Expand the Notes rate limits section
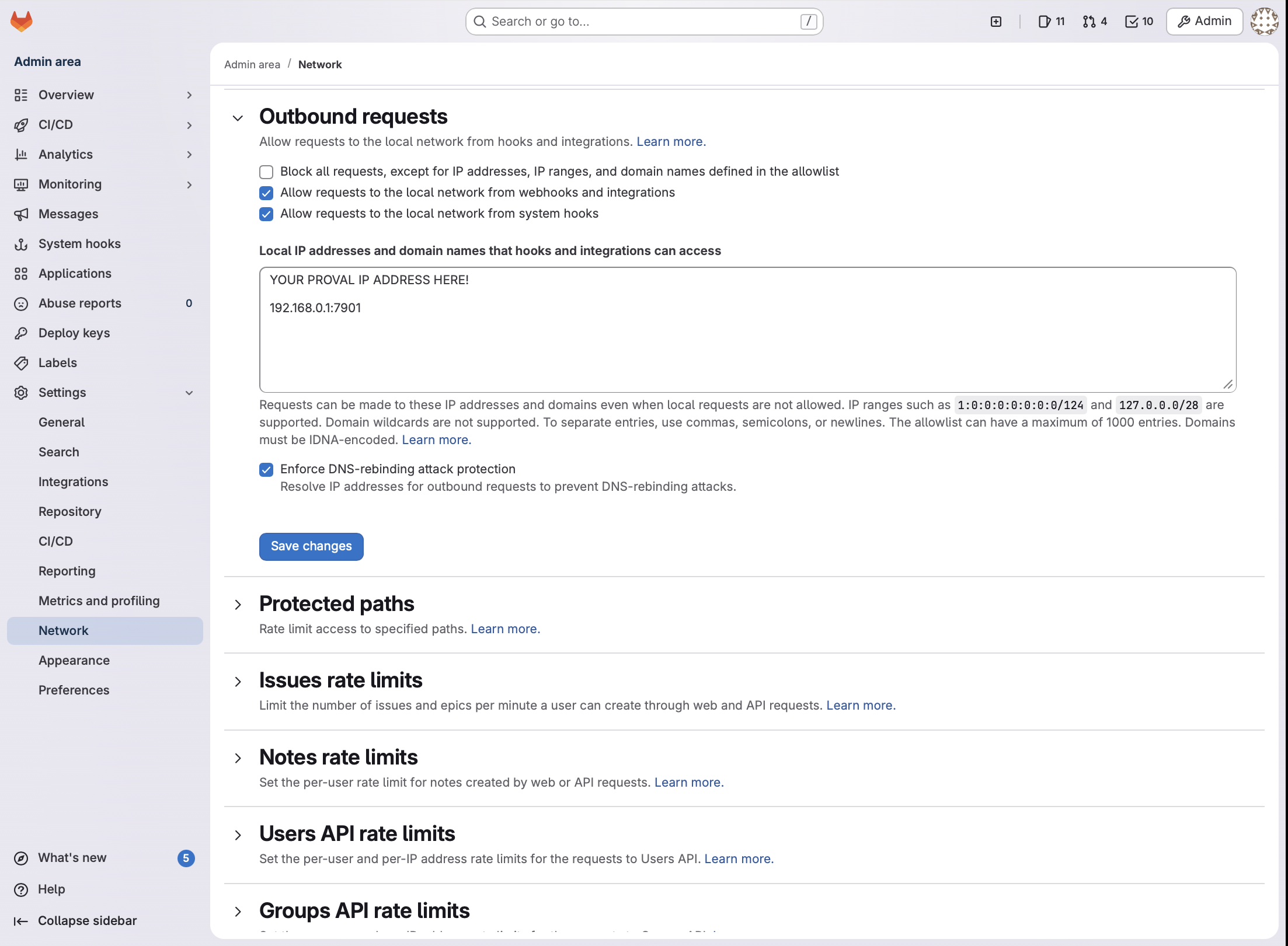This screenshot has width=1288, height=946. (x=238, y=758)
